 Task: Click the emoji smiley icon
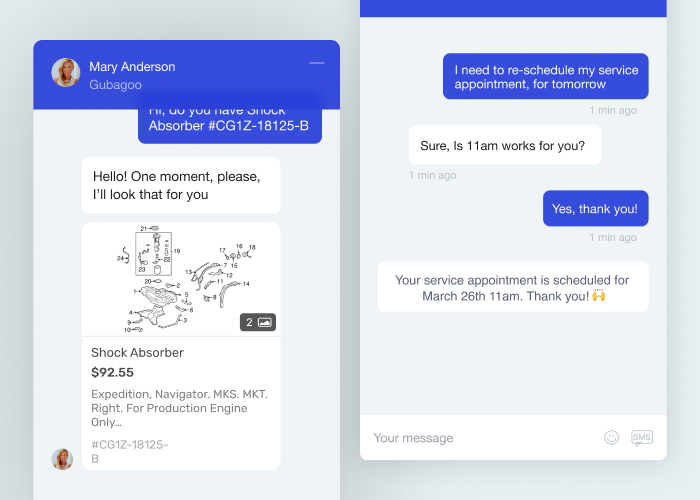[611, 438]
